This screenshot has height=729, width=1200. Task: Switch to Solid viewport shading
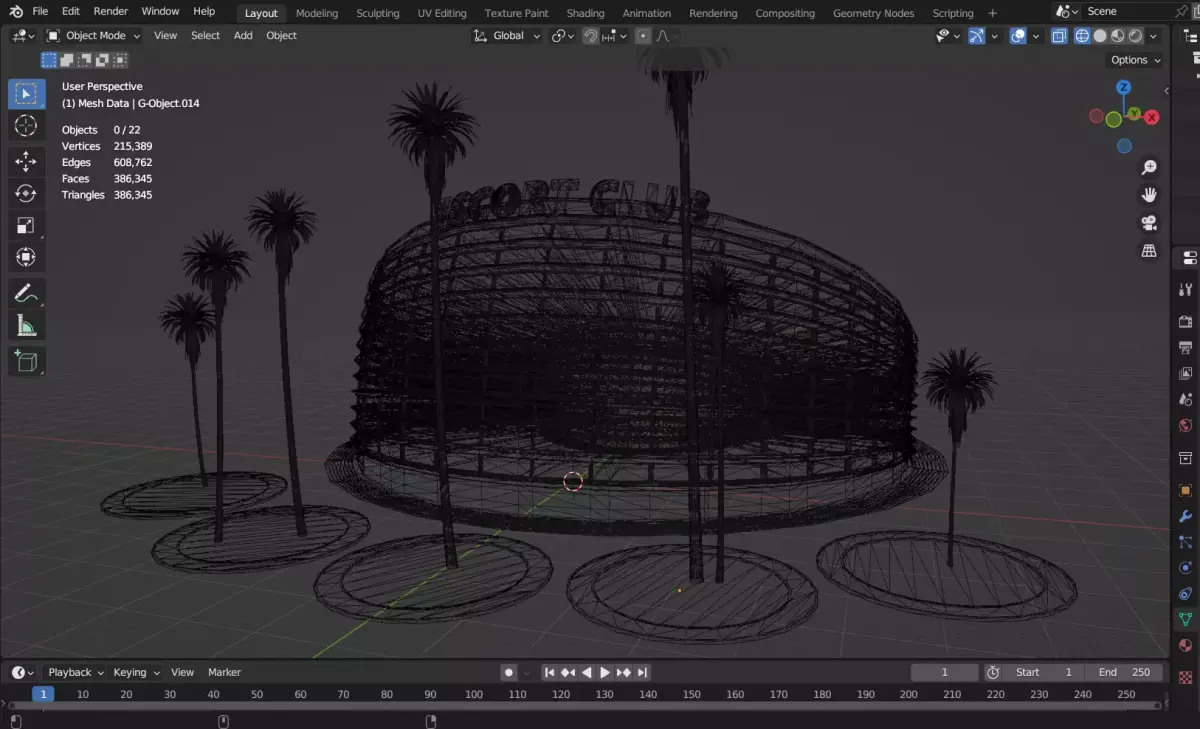click(1100, 36)
